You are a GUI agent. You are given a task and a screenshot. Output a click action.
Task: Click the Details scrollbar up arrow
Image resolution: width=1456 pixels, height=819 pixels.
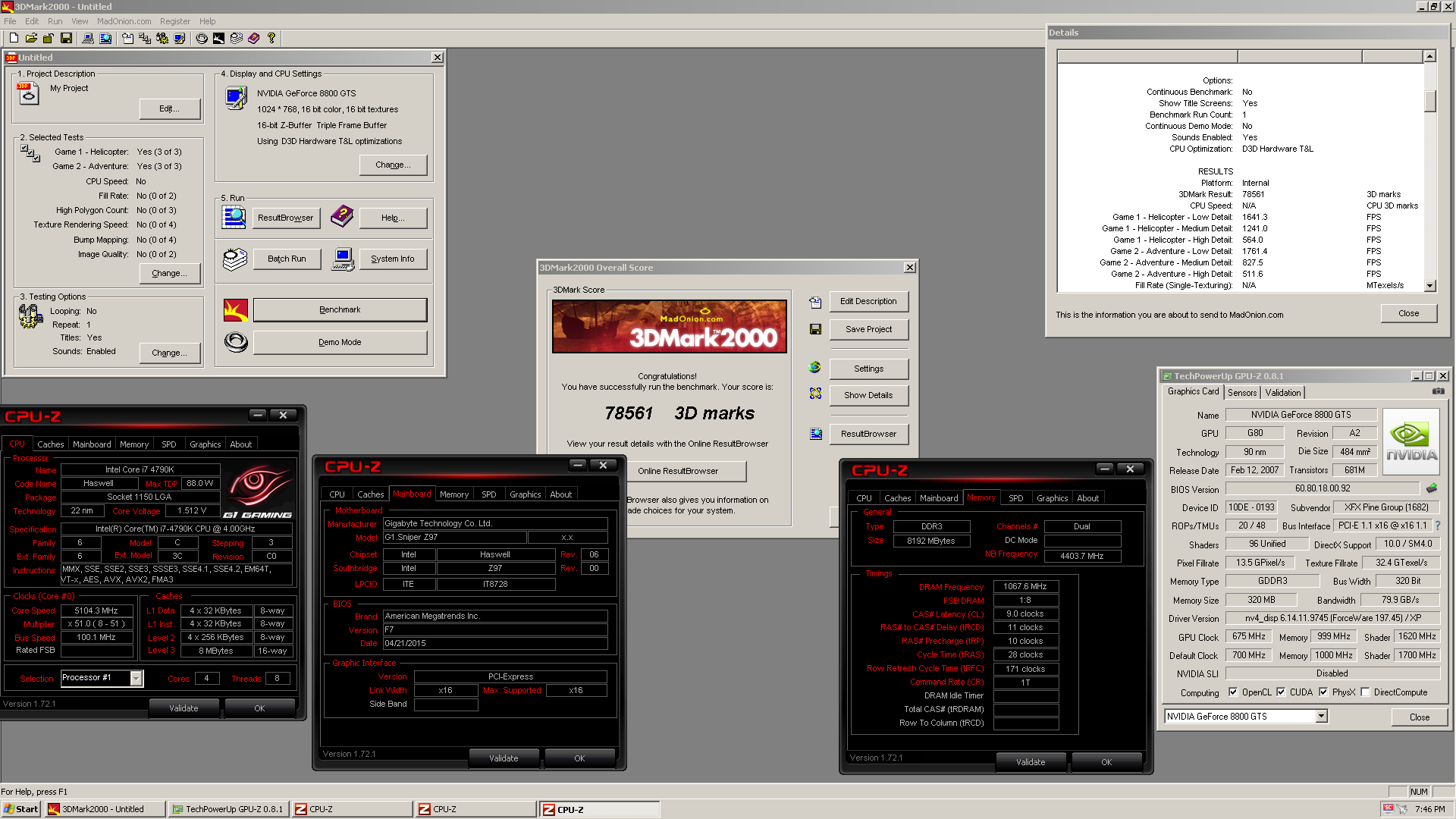point(1429,56)
